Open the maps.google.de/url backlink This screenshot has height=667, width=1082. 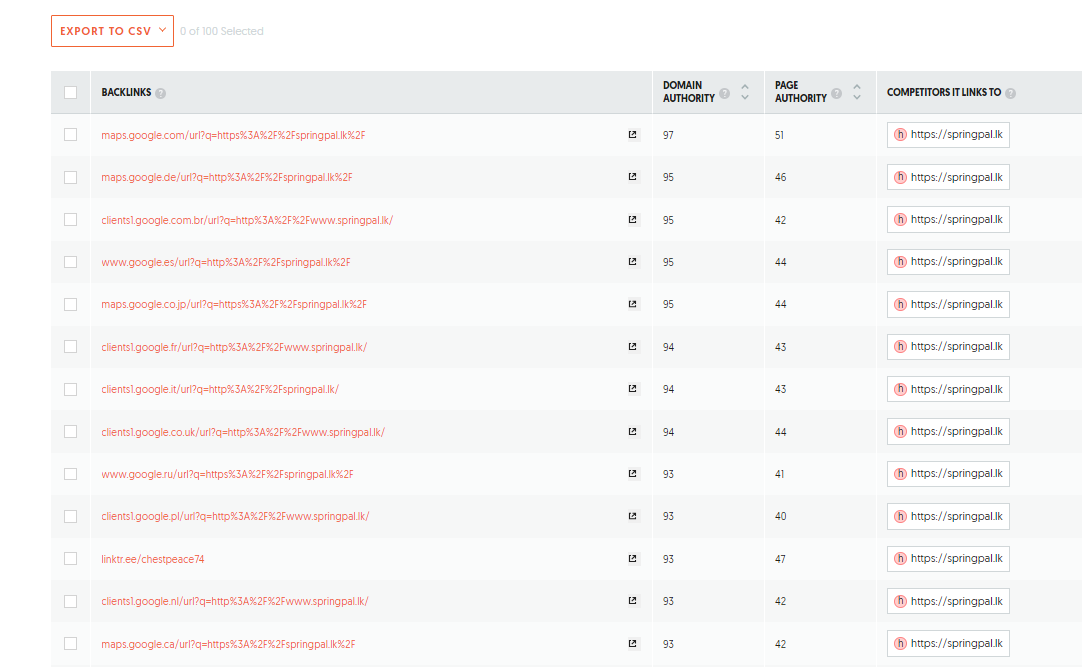226,177
